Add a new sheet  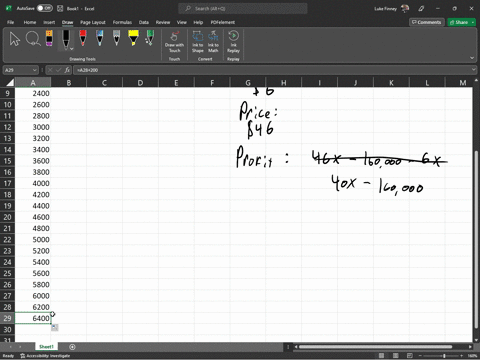(x=72, y=347)
